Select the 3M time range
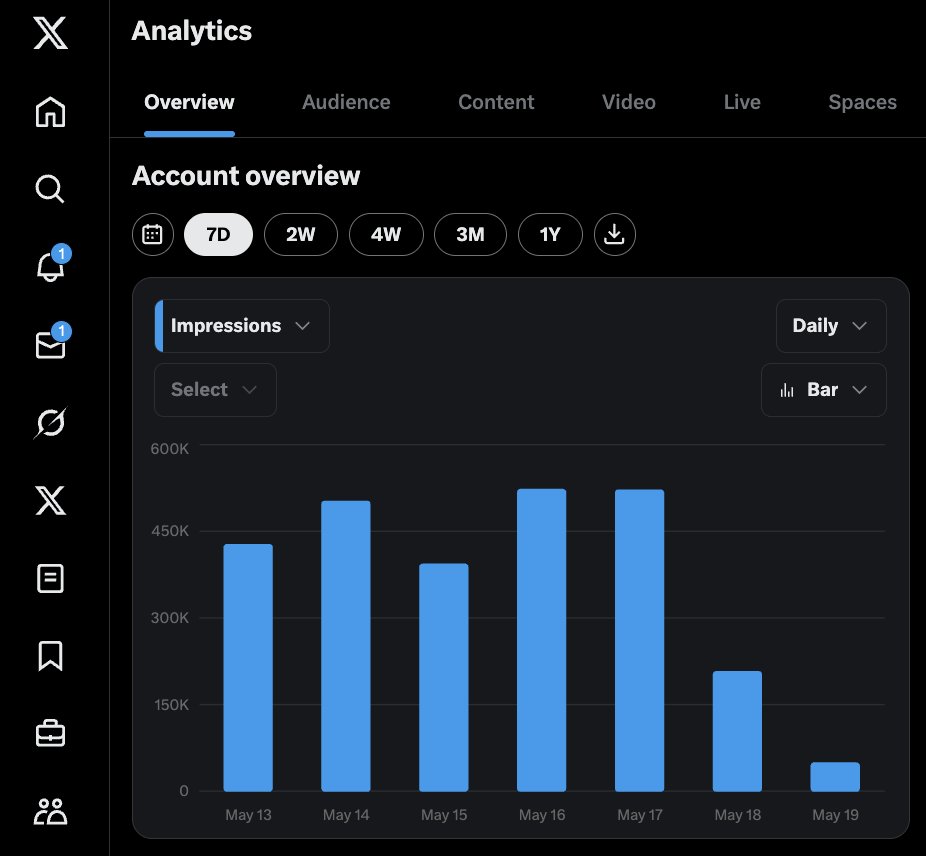This screenshot has width=926, height=856. [x=470, y=235]
